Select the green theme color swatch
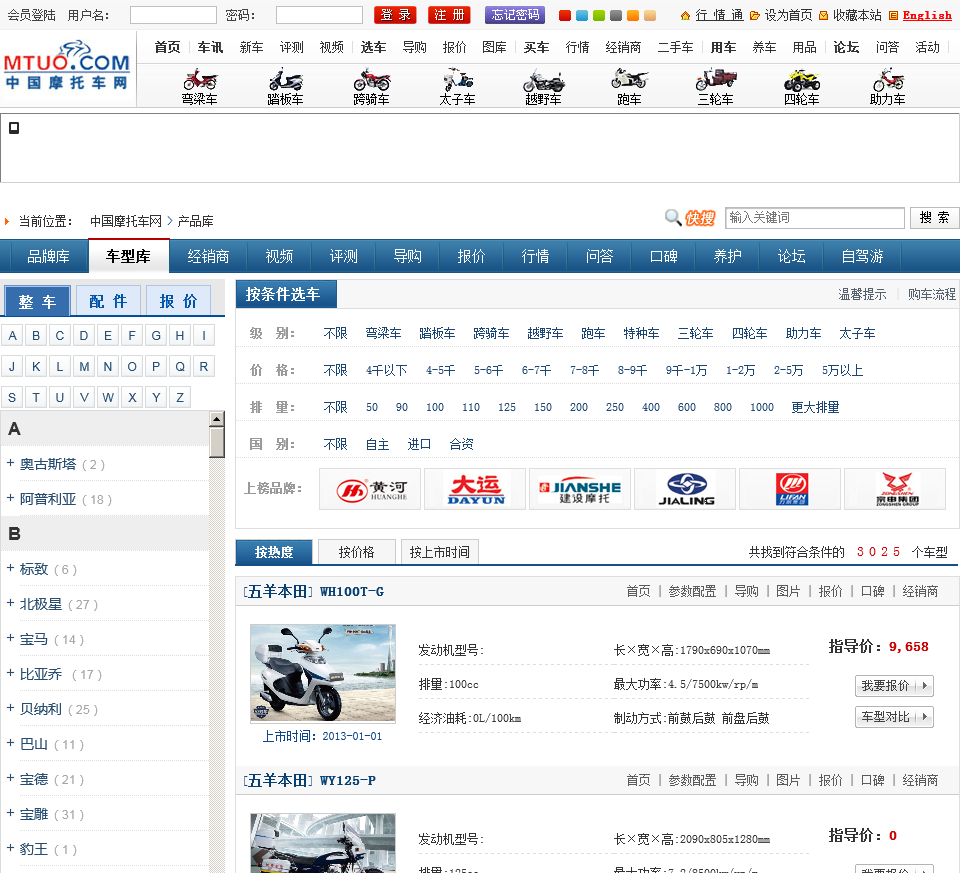 (x=599, y=15)
